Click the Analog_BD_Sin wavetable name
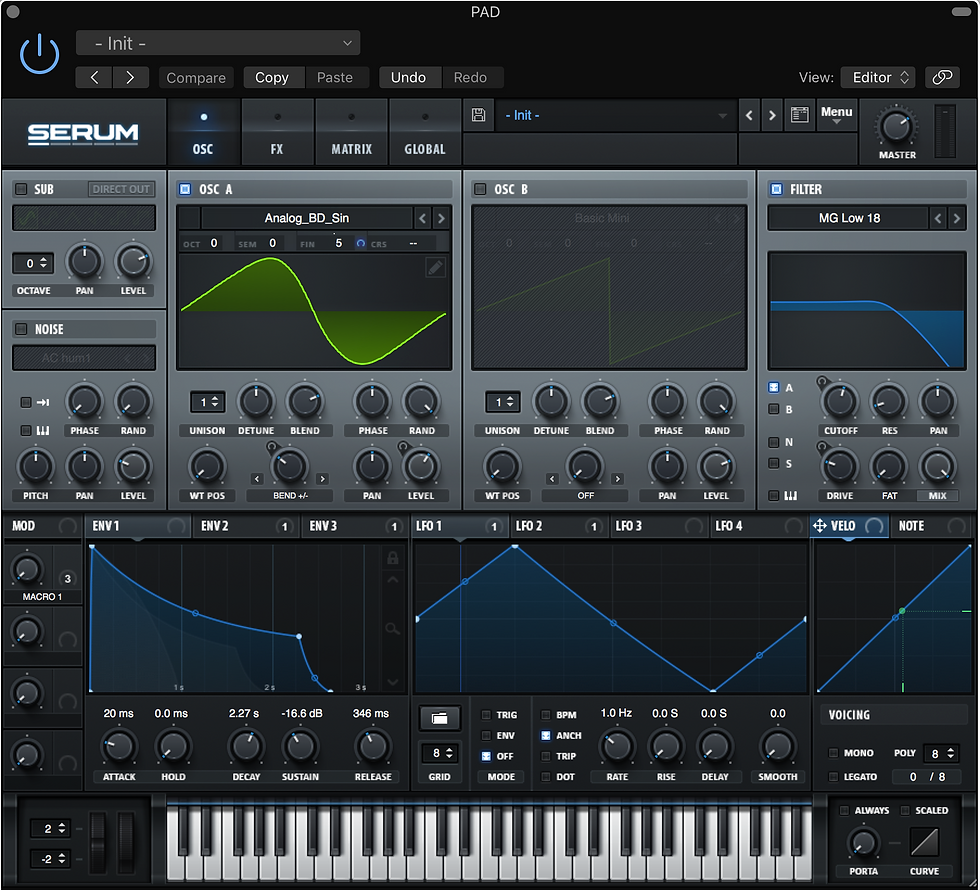 (306, 218)
